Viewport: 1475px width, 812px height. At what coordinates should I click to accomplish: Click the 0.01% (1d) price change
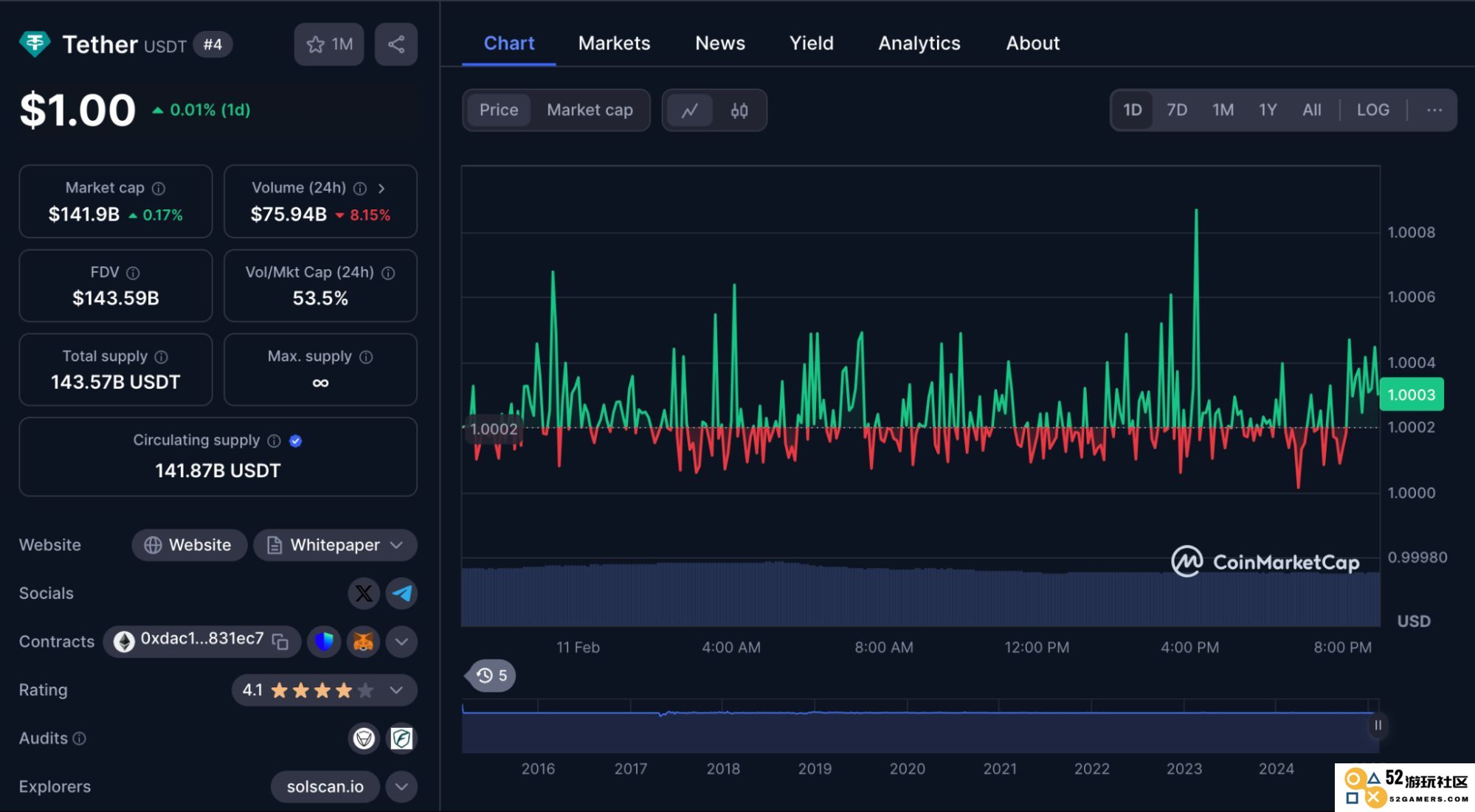pos(201,110)
